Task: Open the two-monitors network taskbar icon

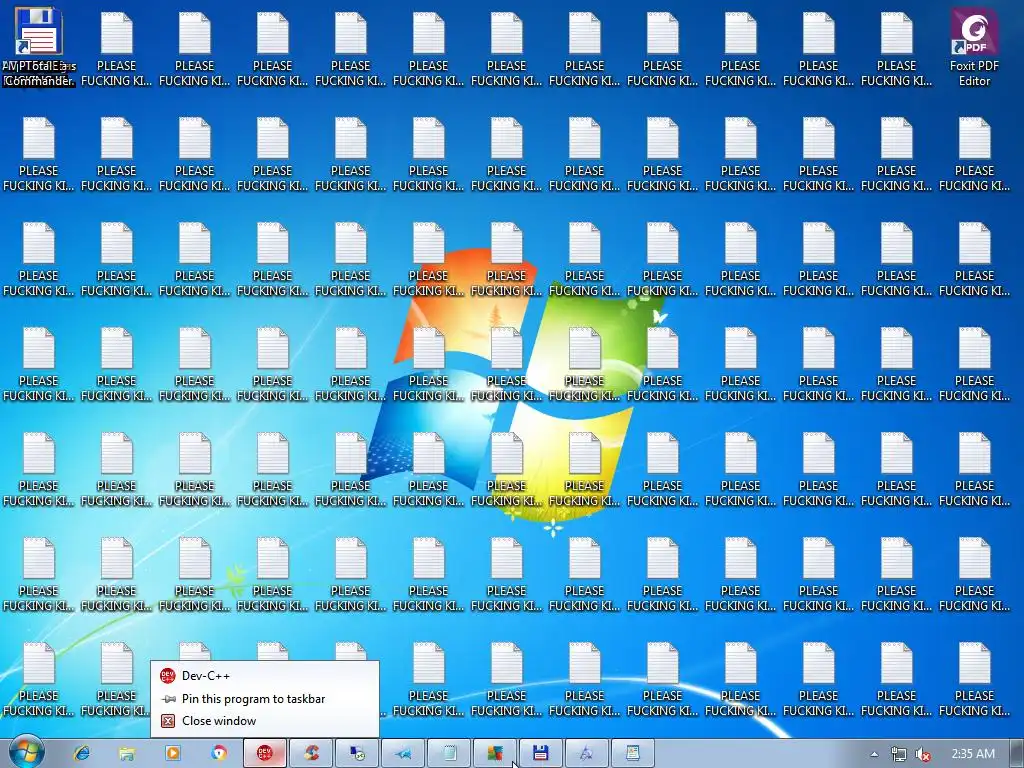Action: click(x=357, y=754)
